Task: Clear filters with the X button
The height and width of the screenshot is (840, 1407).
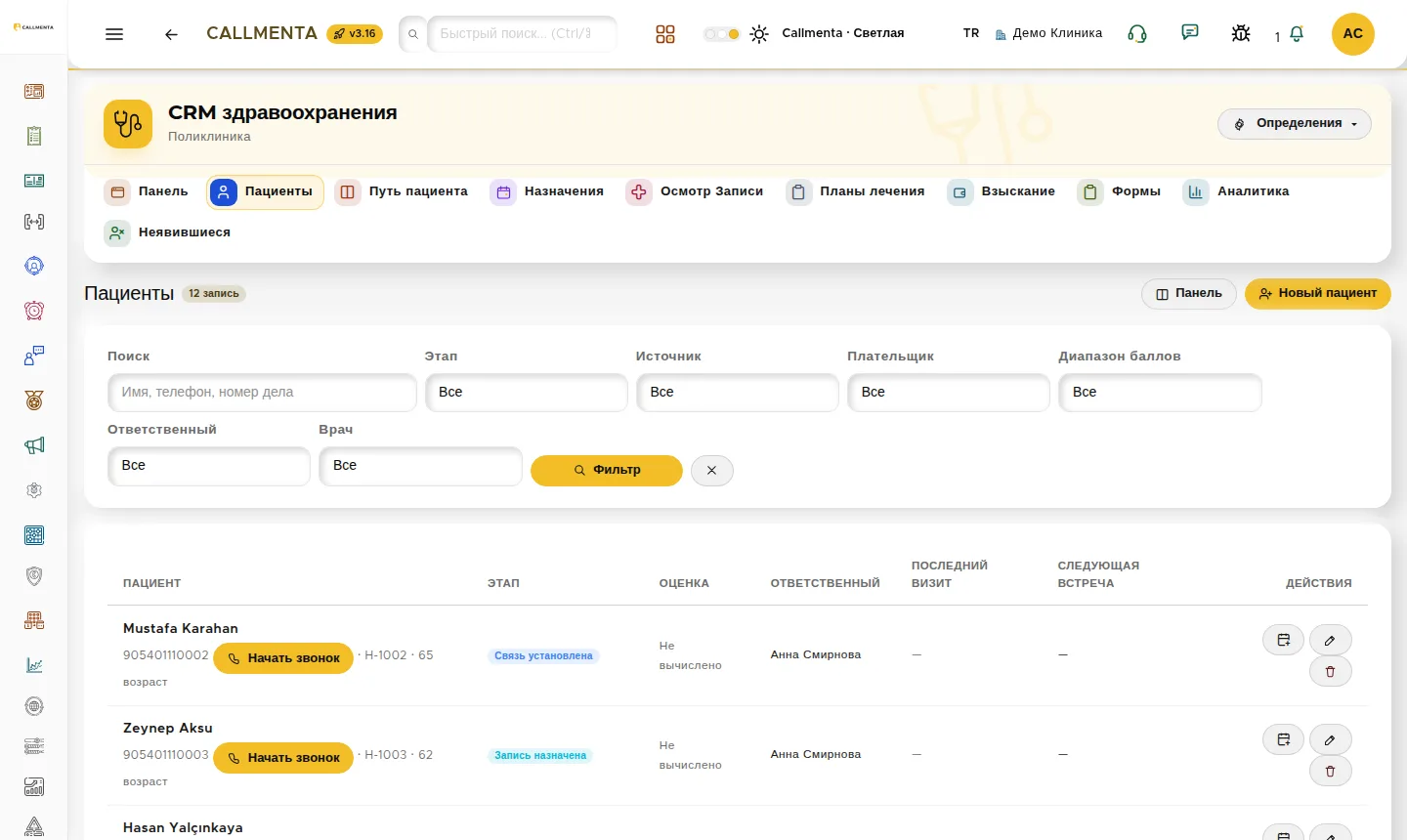Action: pos(712,470)
